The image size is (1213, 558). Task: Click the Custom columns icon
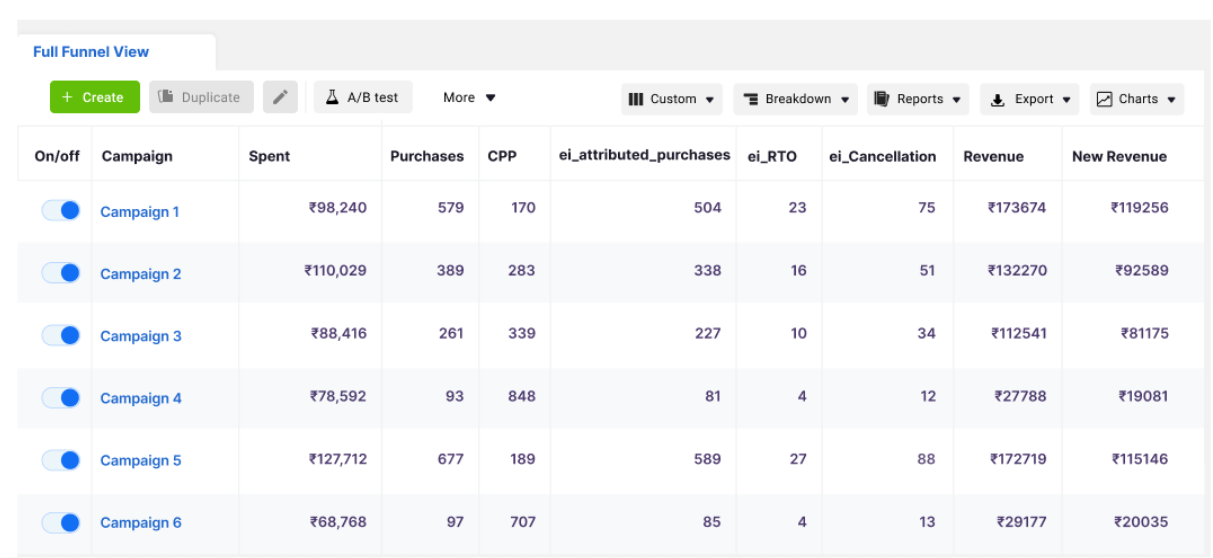(x=635, y=99)
